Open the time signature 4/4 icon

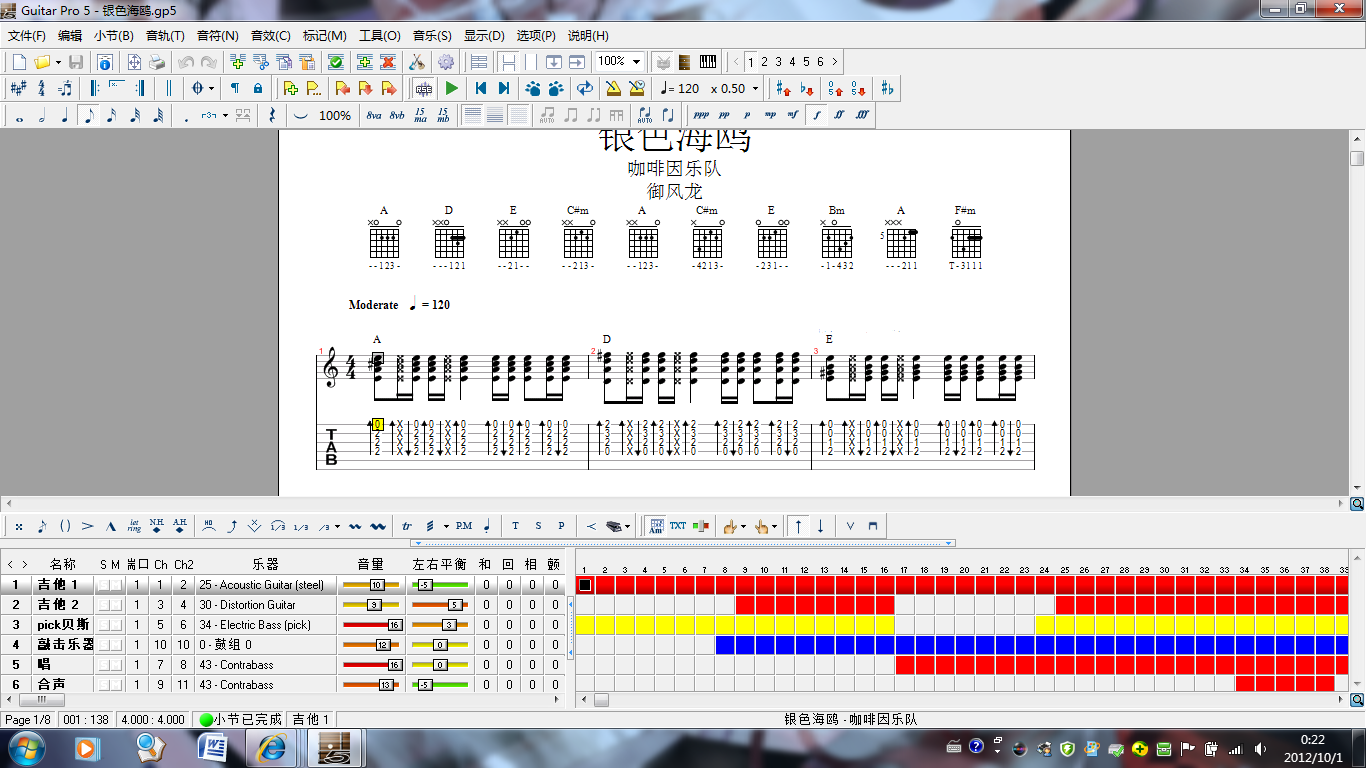(42, 88)
